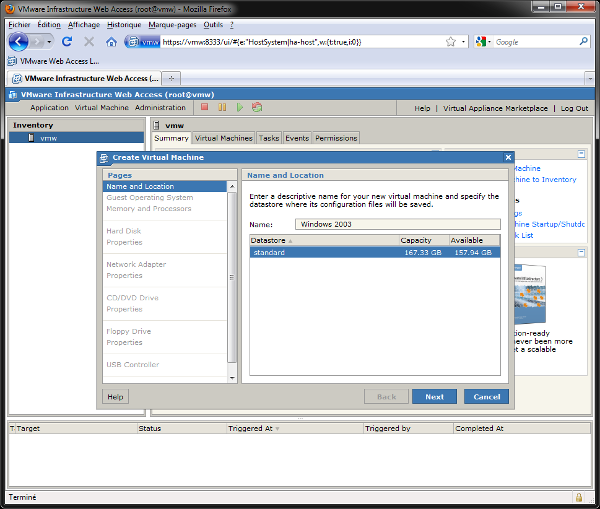The width and height of the screenshot is (600, 509).
Task: Reload the page with refresh icon
Action: [x=67, y=41]
